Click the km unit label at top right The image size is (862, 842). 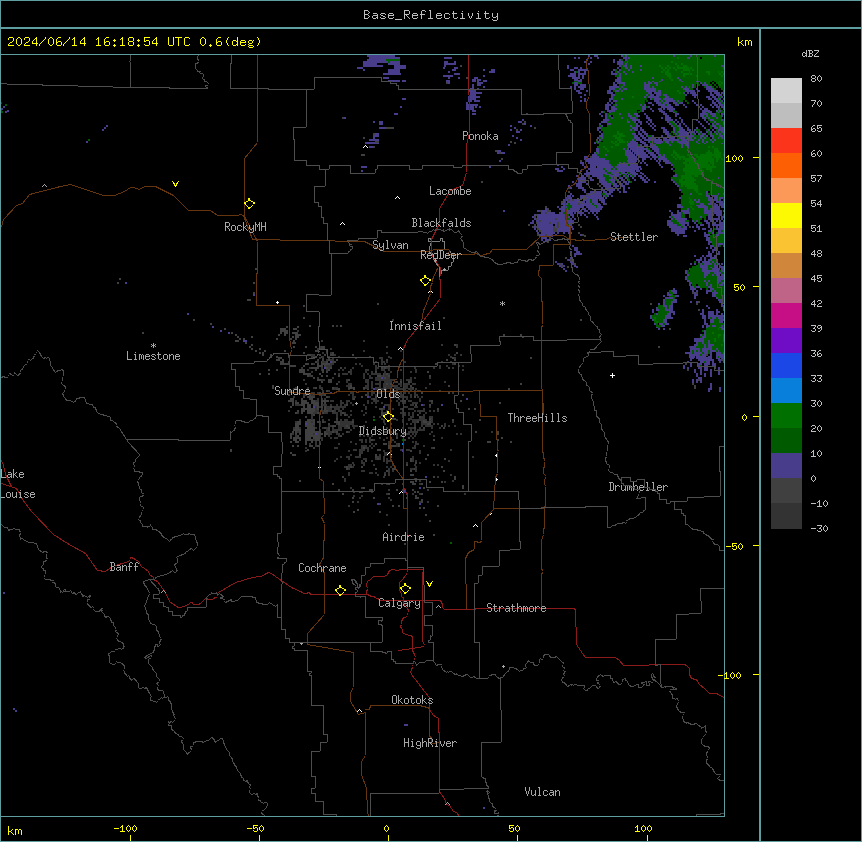pos(744,42)
